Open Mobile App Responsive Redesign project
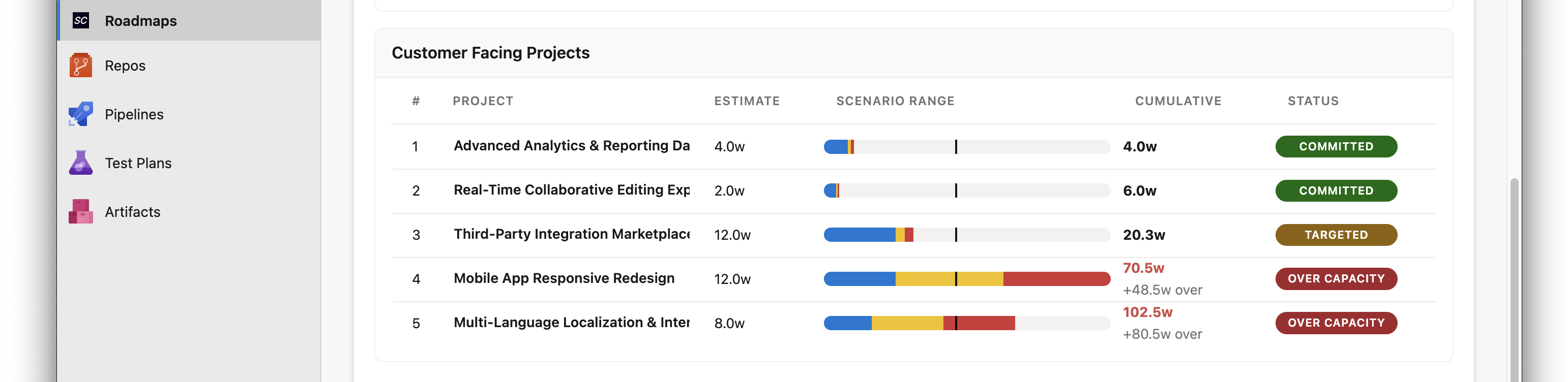The height and width of the screenshot is (382, 1568). 564,278
